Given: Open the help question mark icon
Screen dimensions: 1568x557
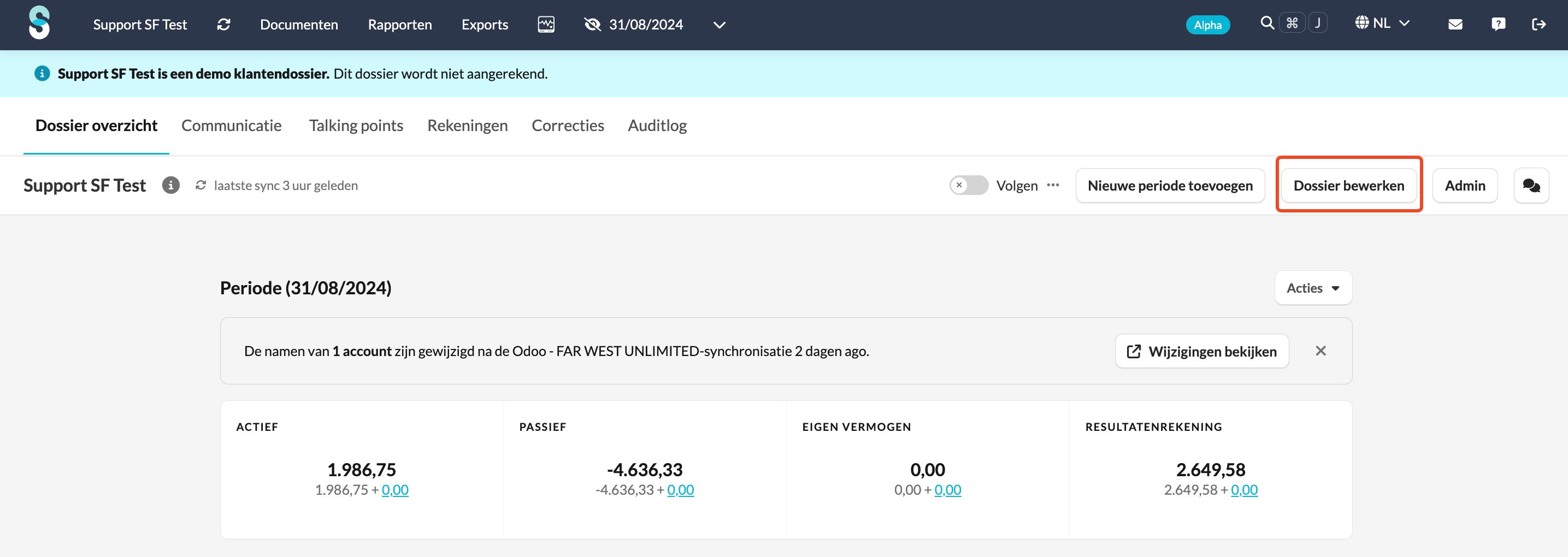Looking at the screenshot, I should 1498,25.
